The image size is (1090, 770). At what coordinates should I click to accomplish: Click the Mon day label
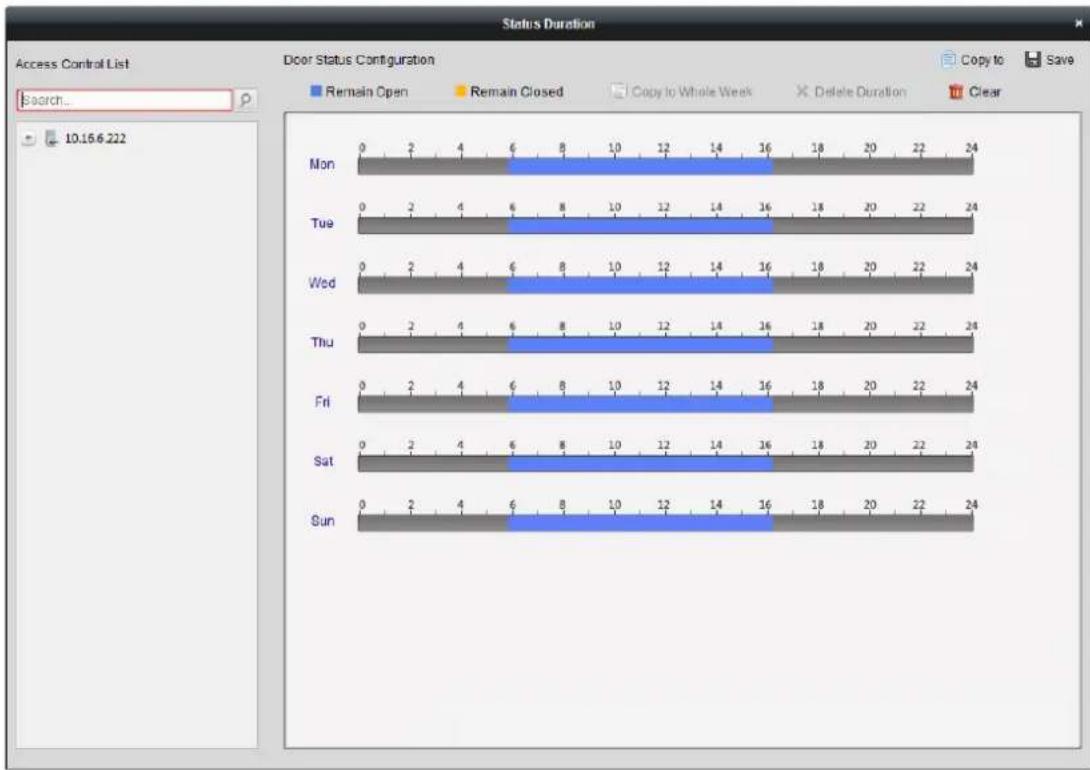pos(322,164)
